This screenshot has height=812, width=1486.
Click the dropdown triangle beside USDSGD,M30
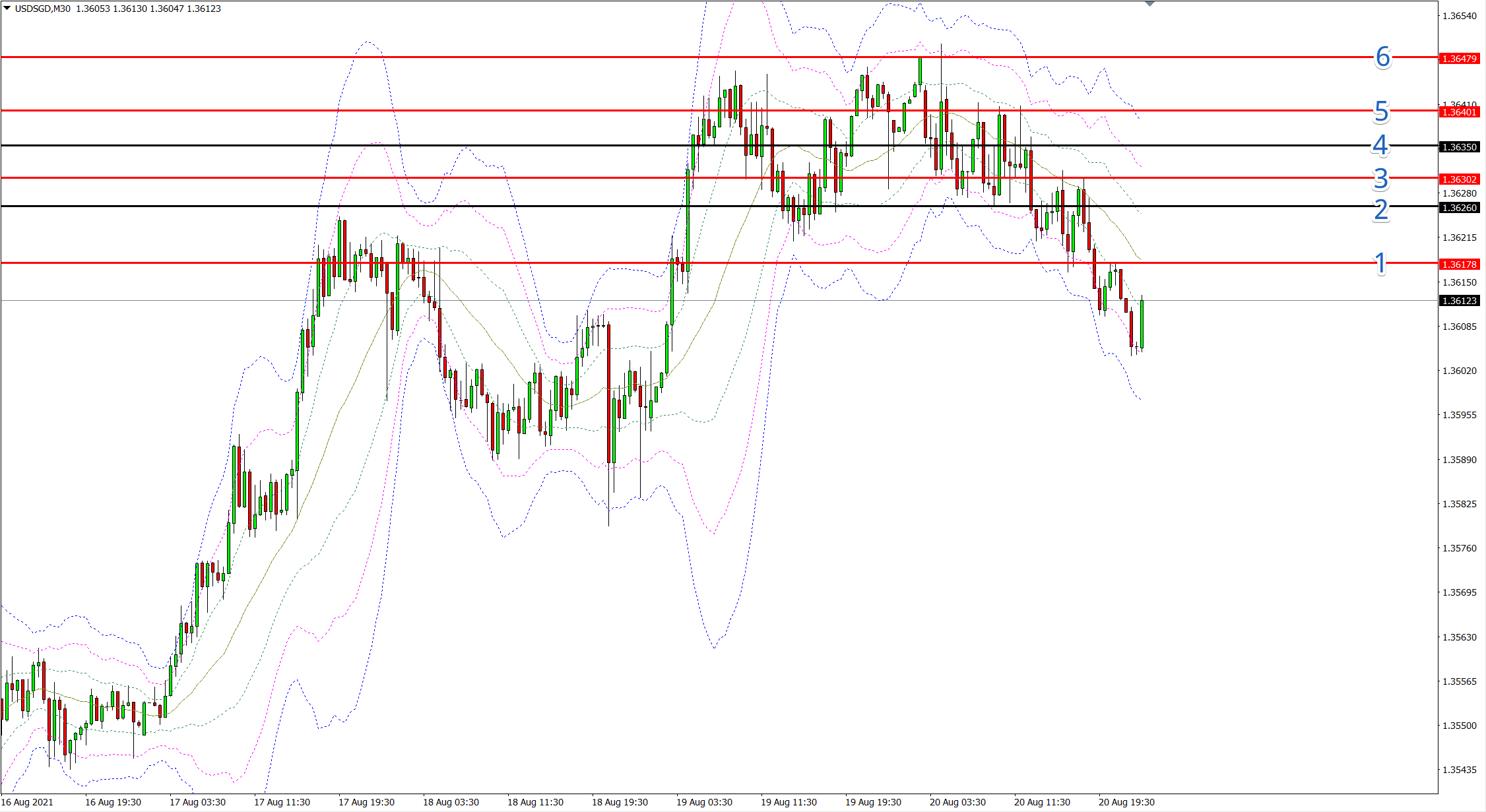7,8
